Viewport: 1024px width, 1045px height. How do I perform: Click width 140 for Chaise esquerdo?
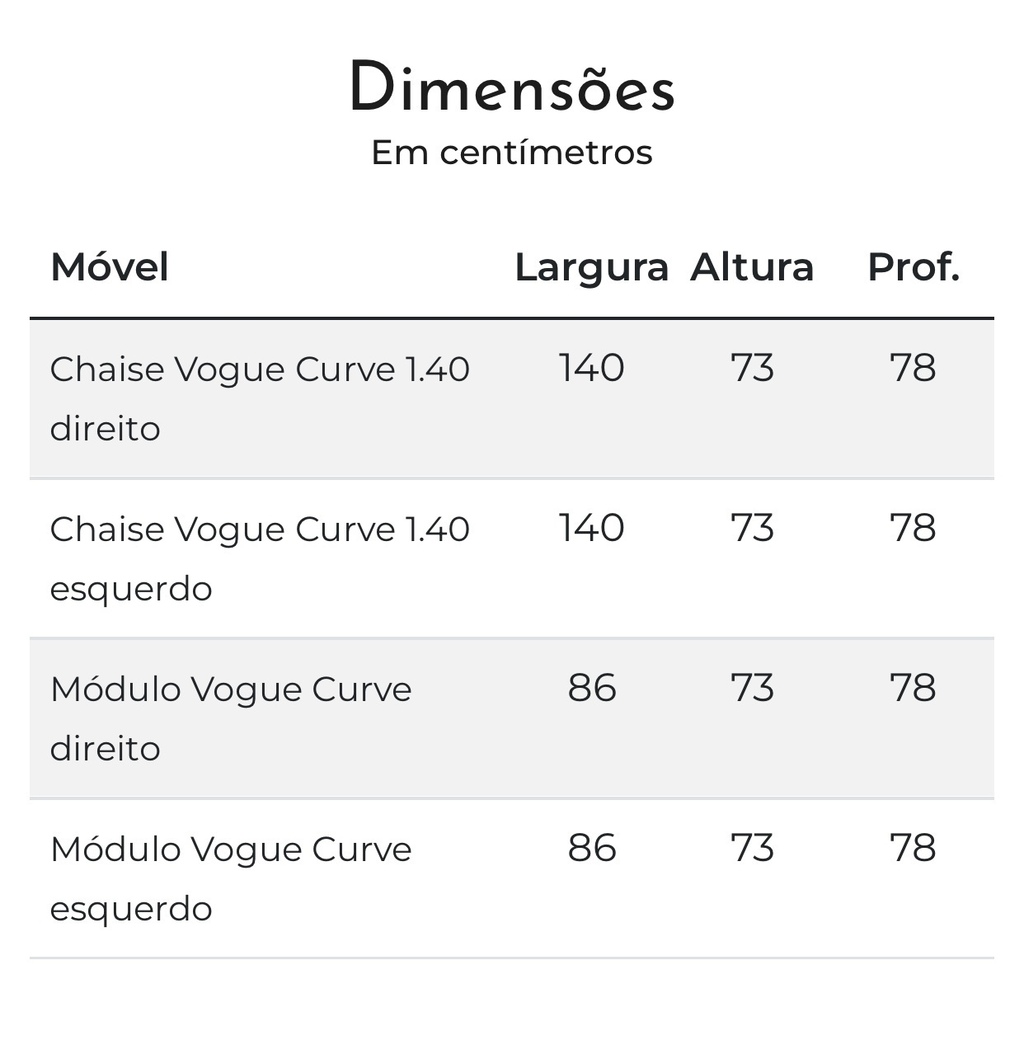(x=591, y=528)
